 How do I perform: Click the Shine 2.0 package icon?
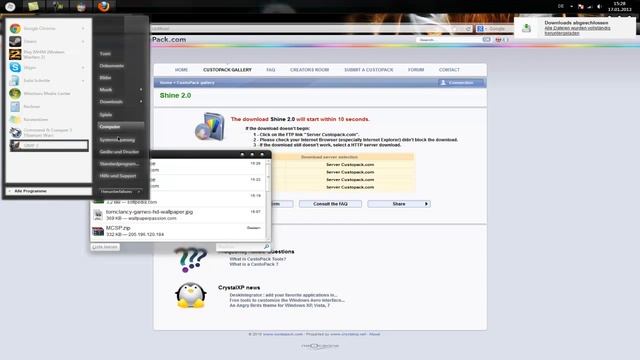point(210,127)
